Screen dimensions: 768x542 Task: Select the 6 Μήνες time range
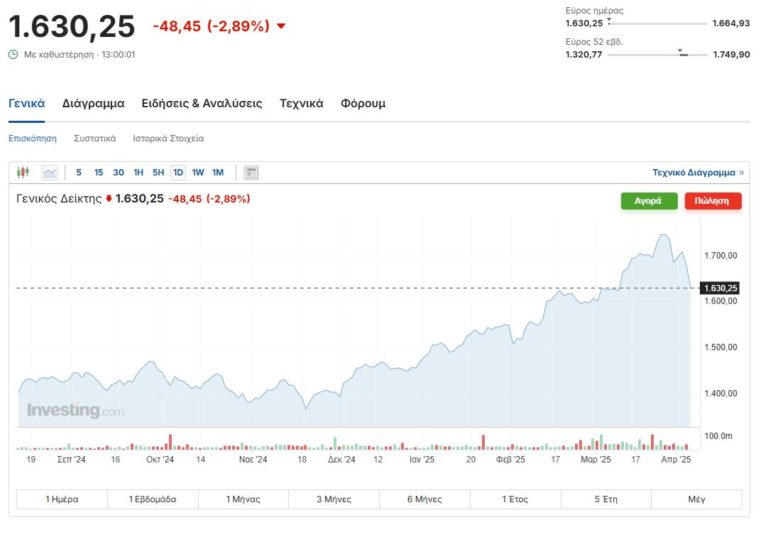pyautogui.click(x=425, y=498)
